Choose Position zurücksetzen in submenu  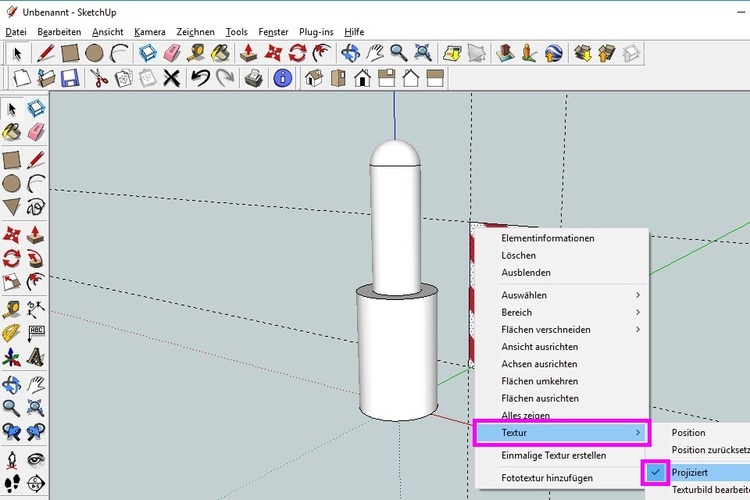click(x=710, y=450)
